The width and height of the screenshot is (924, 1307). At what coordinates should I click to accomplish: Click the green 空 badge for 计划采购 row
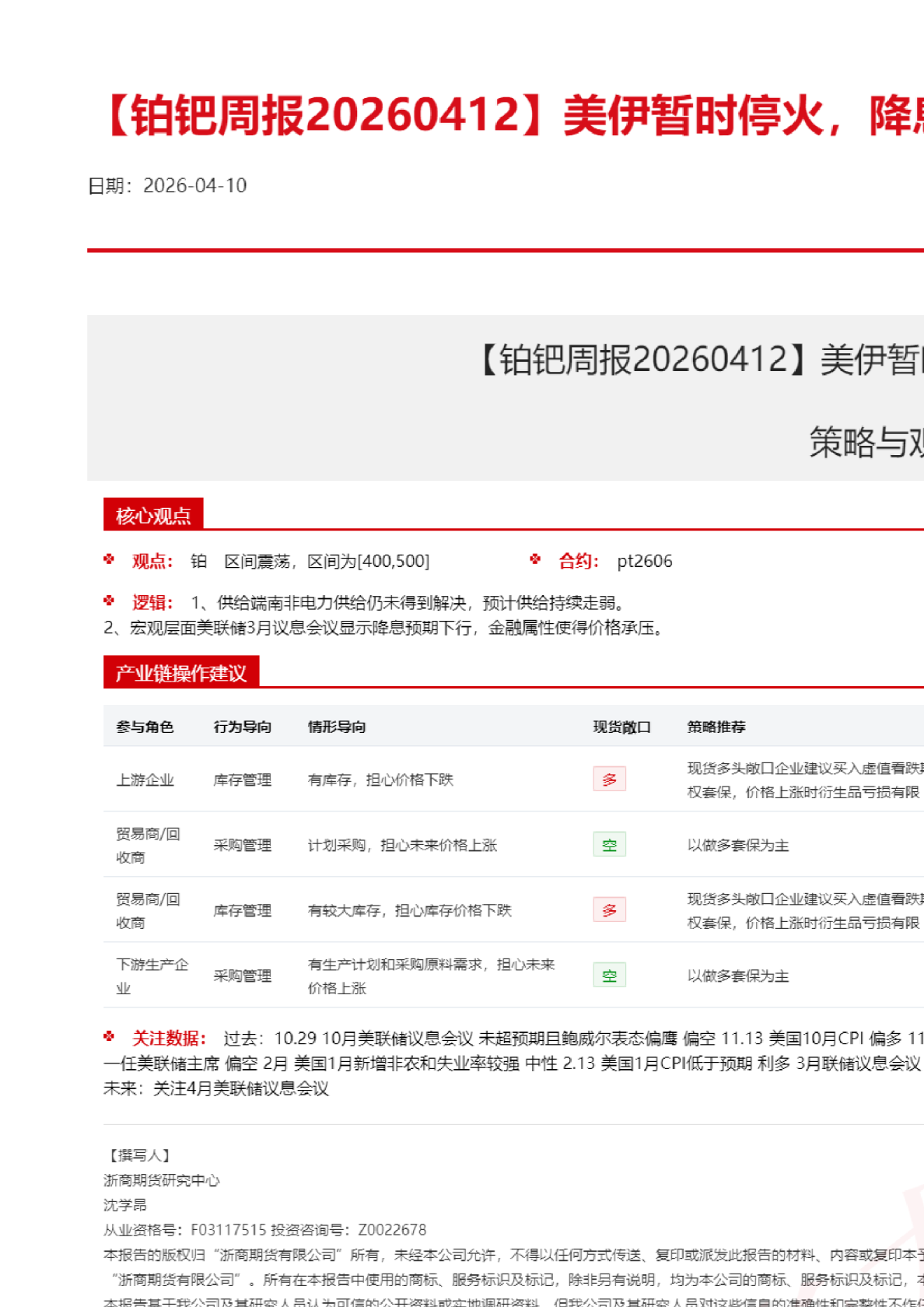[609, 845]
